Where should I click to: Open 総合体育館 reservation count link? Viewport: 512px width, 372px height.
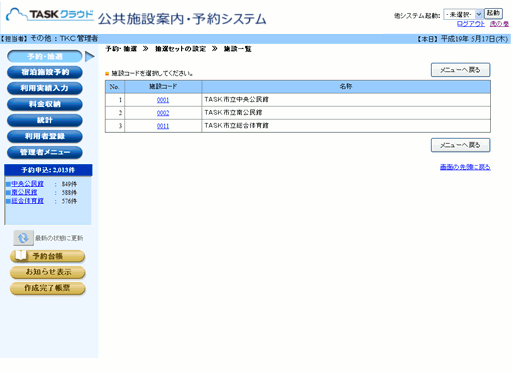tap(27, 201)
